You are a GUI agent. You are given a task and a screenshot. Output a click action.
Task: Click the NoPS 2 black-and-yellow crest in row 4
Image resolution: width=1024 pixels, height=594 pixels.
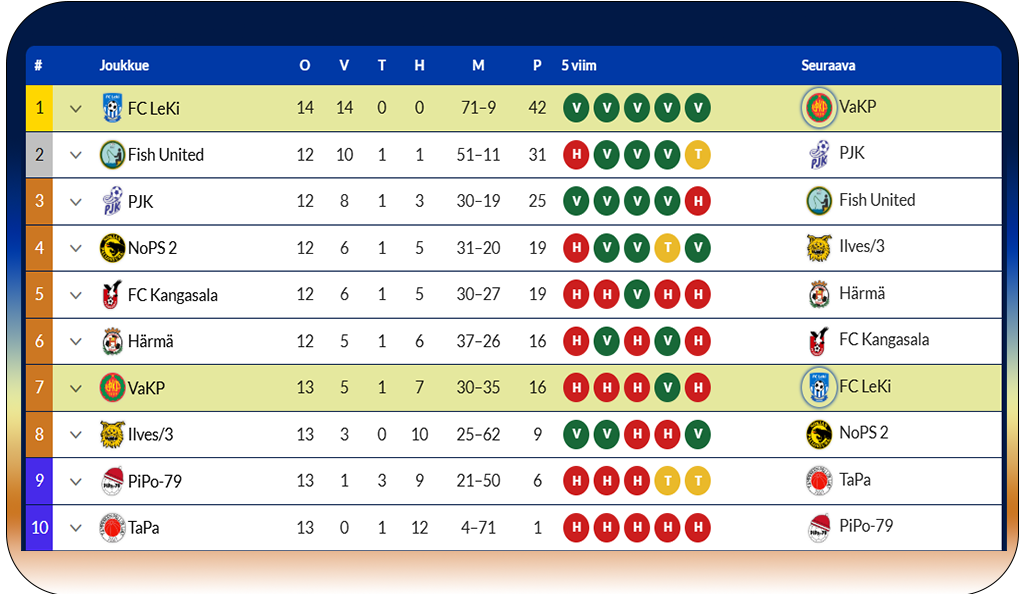tap(112, 248)
